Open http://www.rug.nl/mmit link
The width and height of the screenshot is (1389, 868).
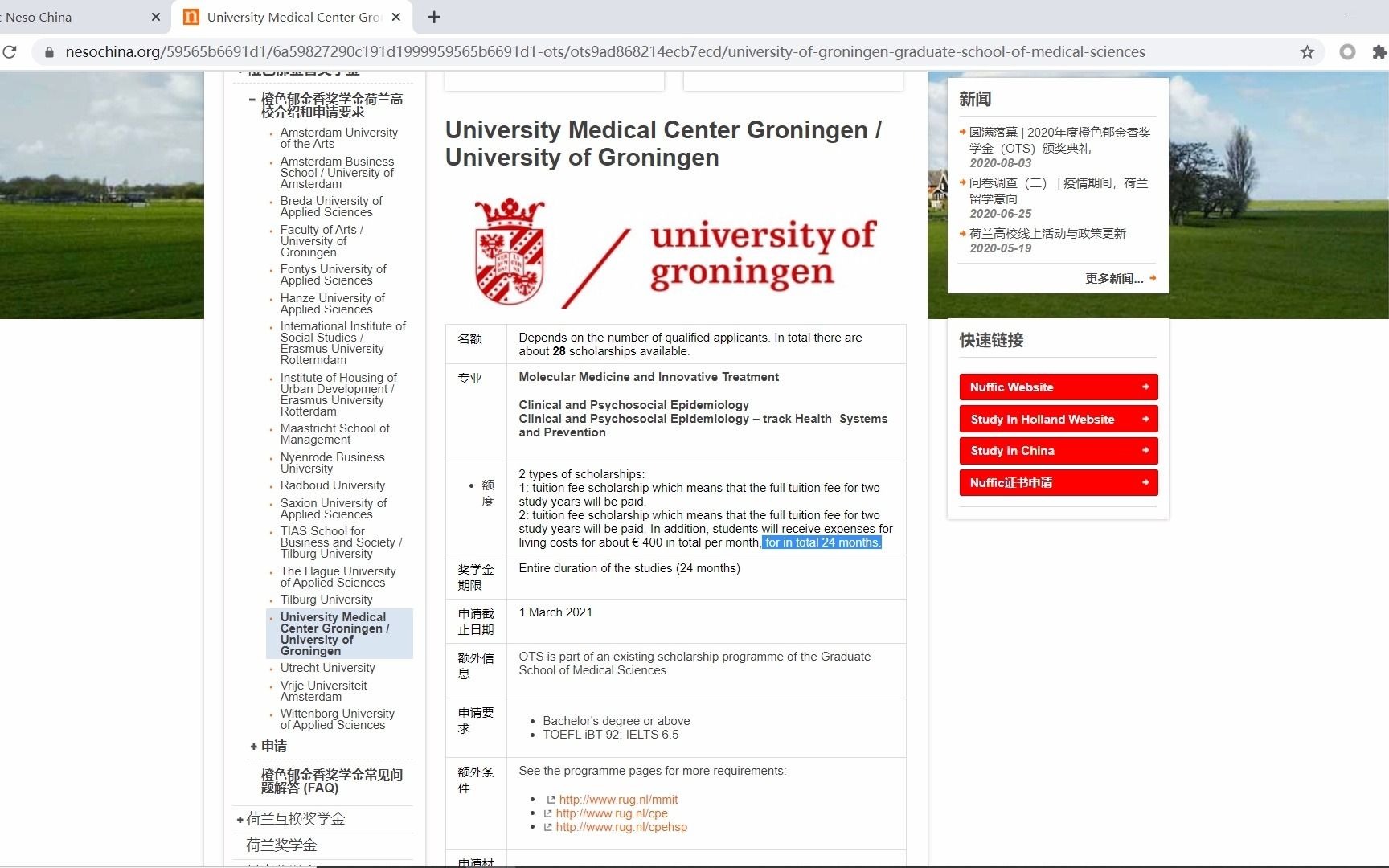618,800
